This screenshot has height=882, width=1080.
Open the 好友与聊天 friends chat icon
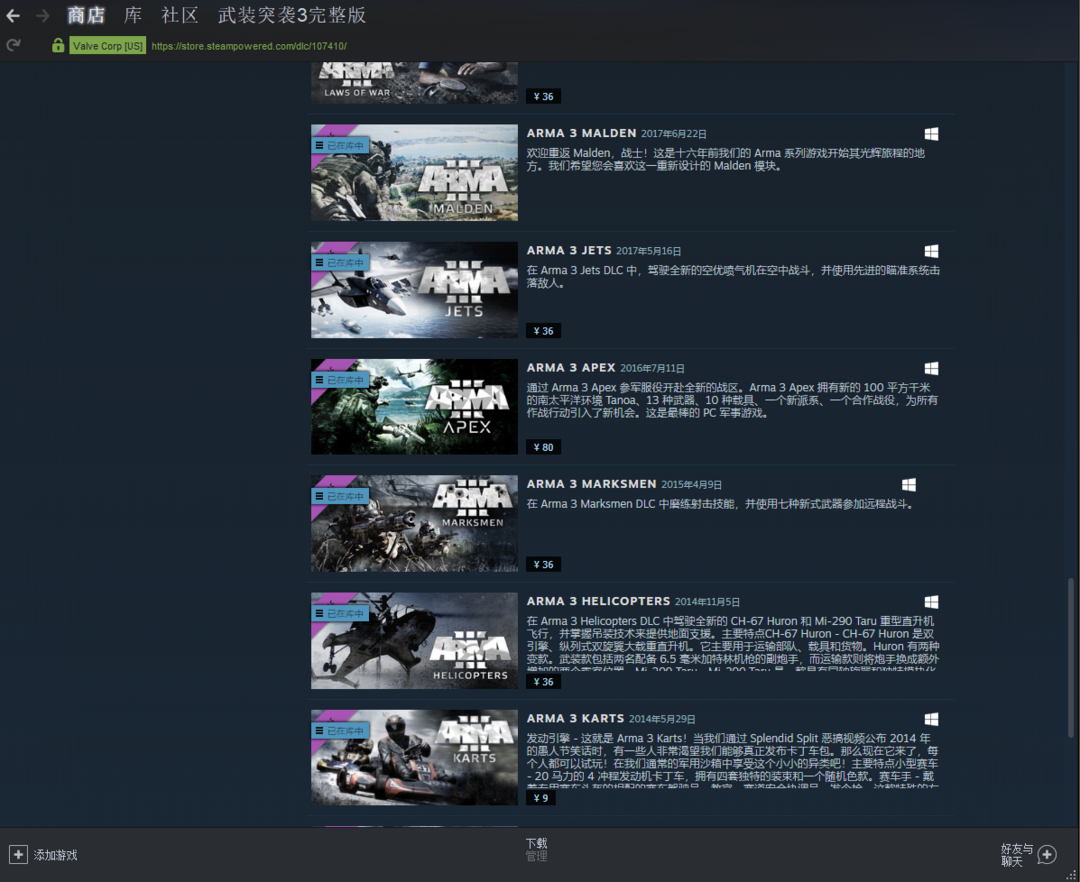(1046, 854)
